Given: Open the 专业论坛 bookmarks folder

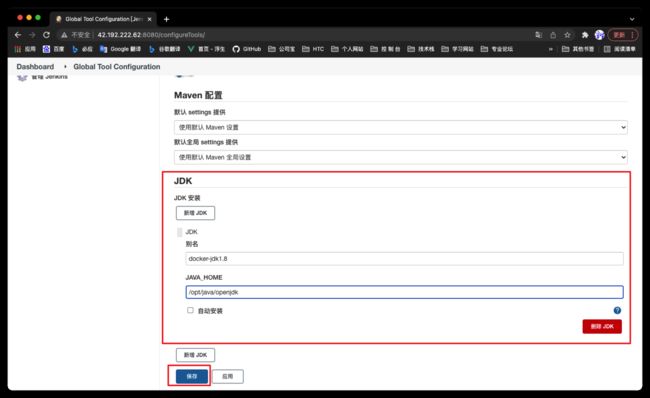Looking at the screenshot, I should tap(497, 49).
